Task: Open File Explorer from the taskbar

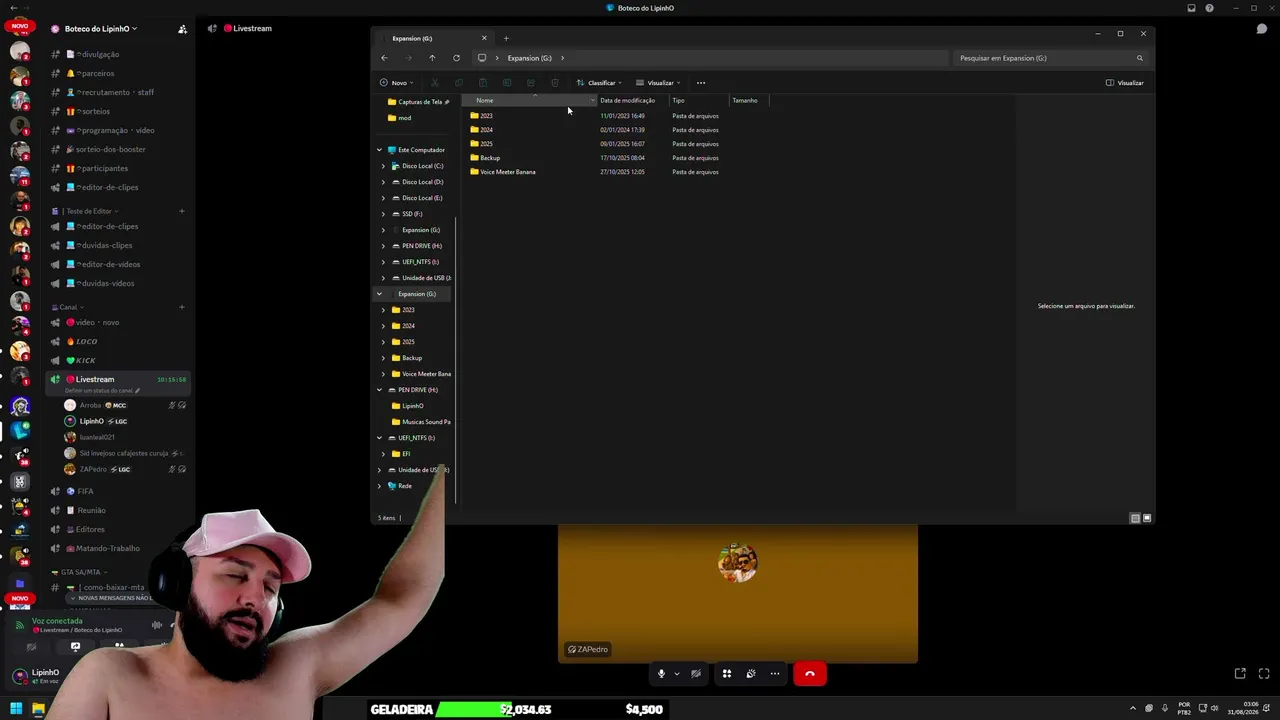Action: [x=38, y=709]
